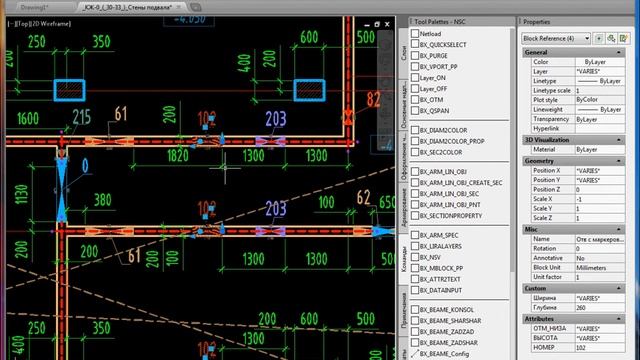Edit the Глубина value 260
Screen dimensions: 640x360
[600, 308]
